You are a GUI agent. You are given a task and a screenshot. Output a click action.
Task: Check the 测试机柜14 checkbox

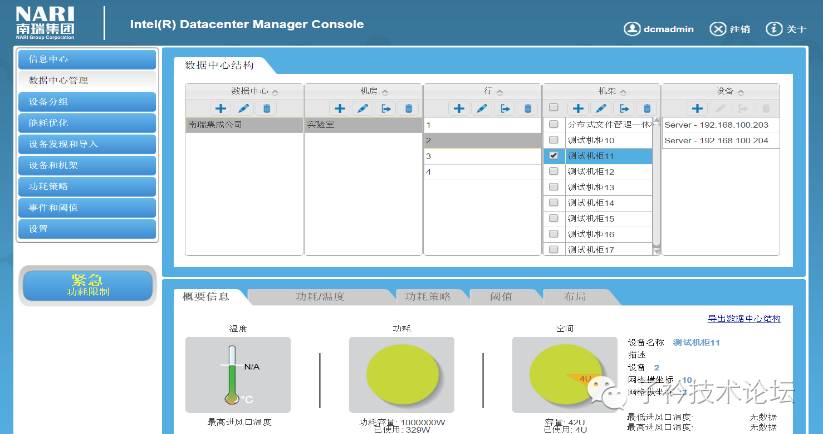pos(553,203)
